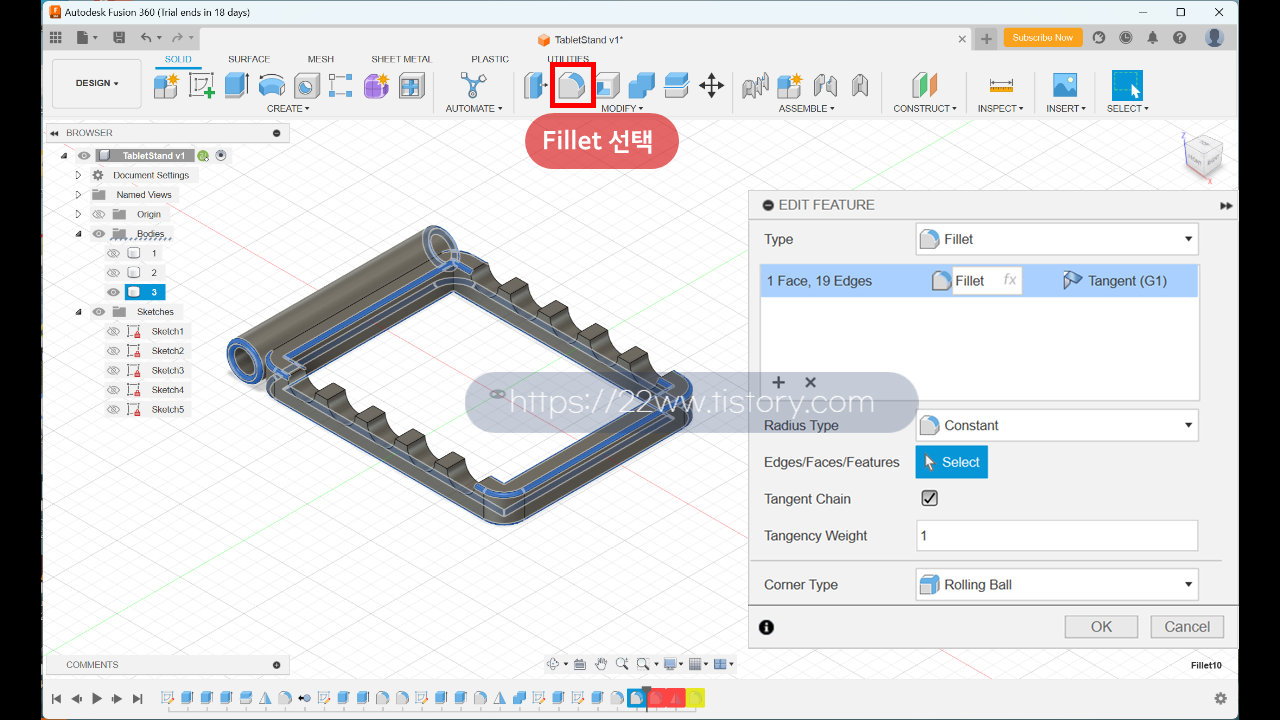Start a new sketch with Create Sketch

(x=201, y=85)
